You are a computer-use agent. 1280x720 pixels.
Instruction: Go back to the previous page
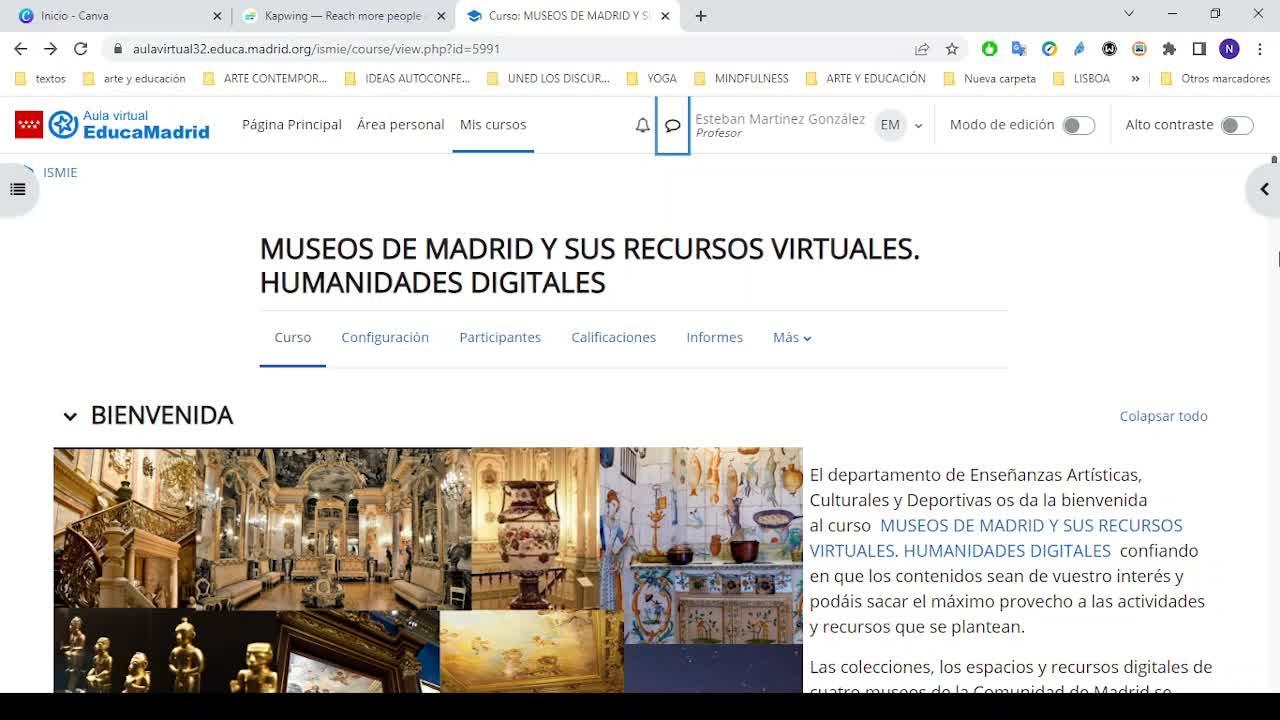click(20, 48)
